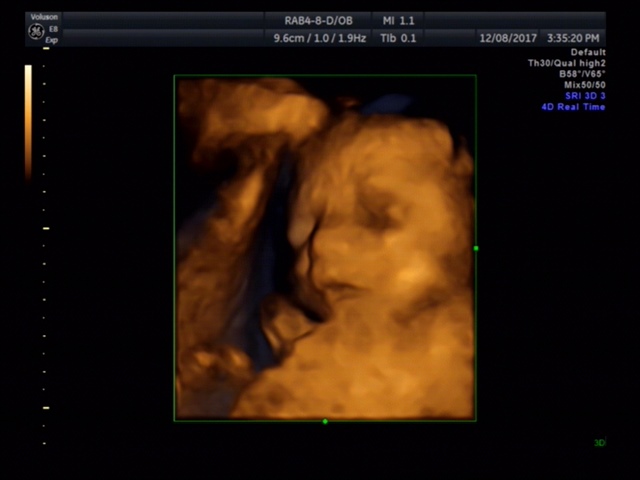Select the RAB4-8-D/OB probe label
The width and height of the screenshot is (640, 480).
click(x=318, y=20)
